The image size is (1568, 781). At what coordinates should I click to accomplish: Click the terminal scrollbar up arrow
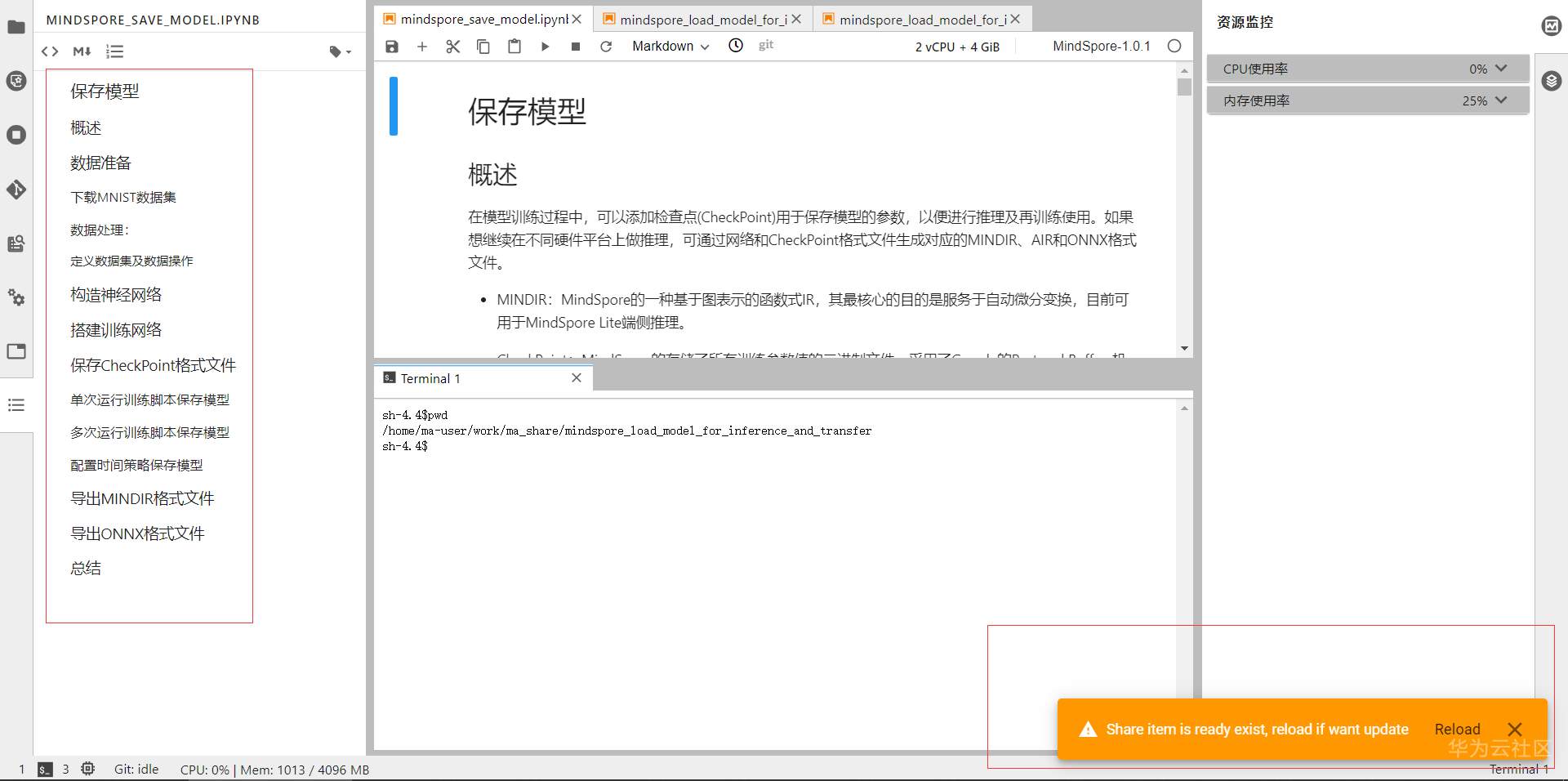[1184, 408]
